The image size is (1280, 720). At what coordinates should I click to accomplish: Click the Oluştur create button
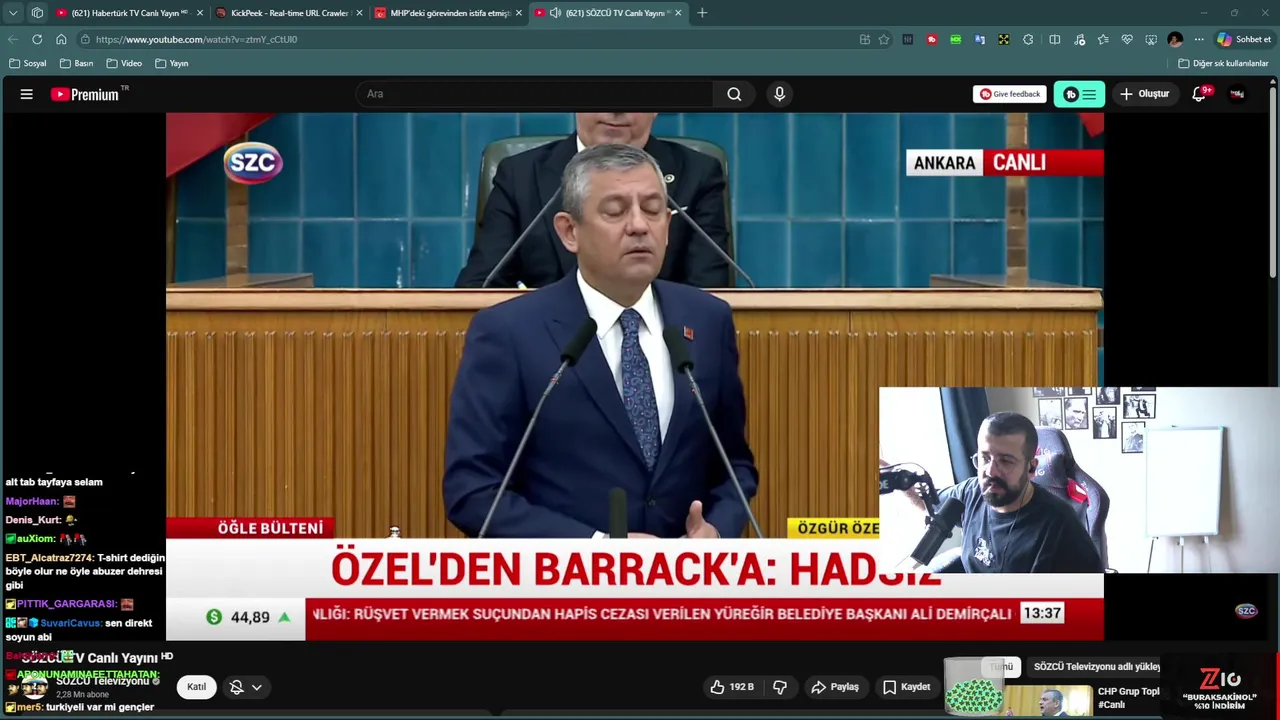tap(1144, 94)
